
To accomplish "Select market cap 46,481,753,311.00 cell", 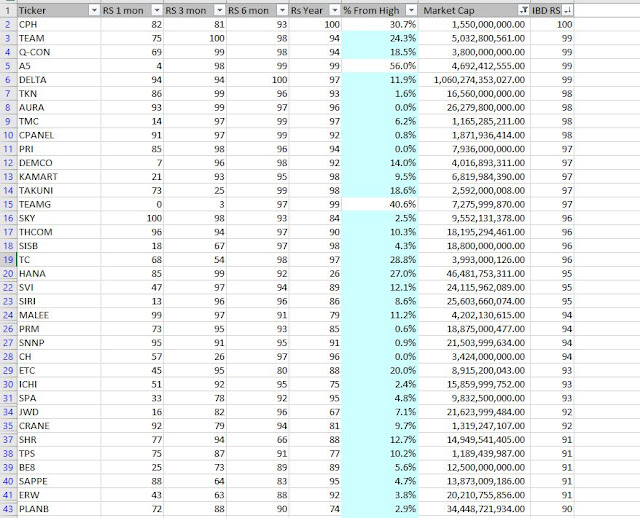I will 474,273.
